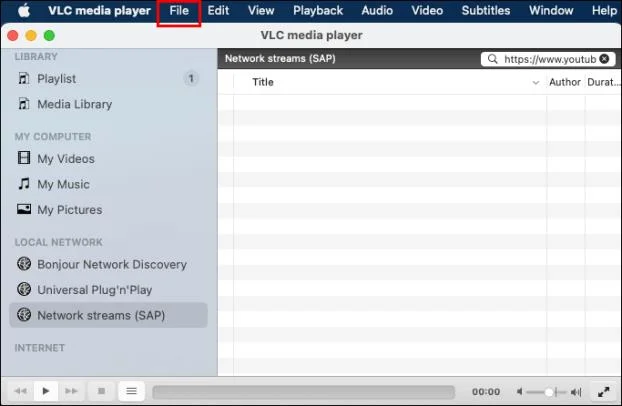Screen dimensions: 622x406
Task: Adjust the volume slider
Action: (548, 392)
